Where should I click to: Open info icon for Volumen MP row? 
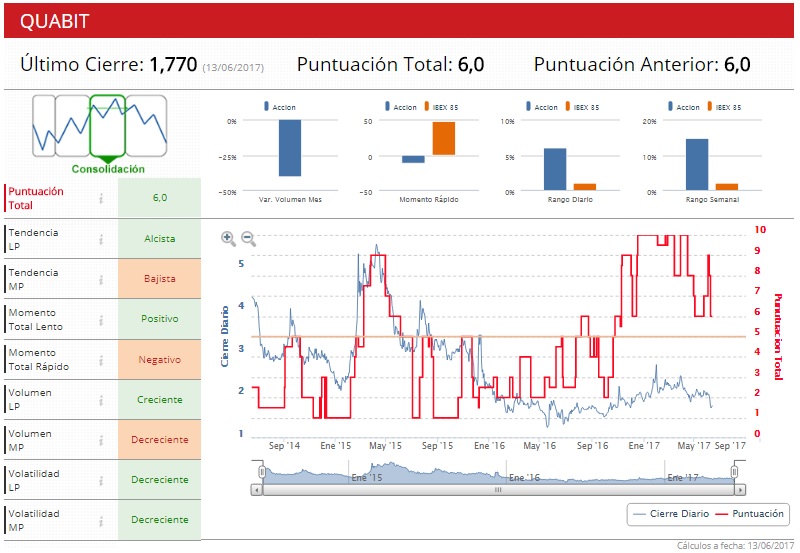pos(101,440)
